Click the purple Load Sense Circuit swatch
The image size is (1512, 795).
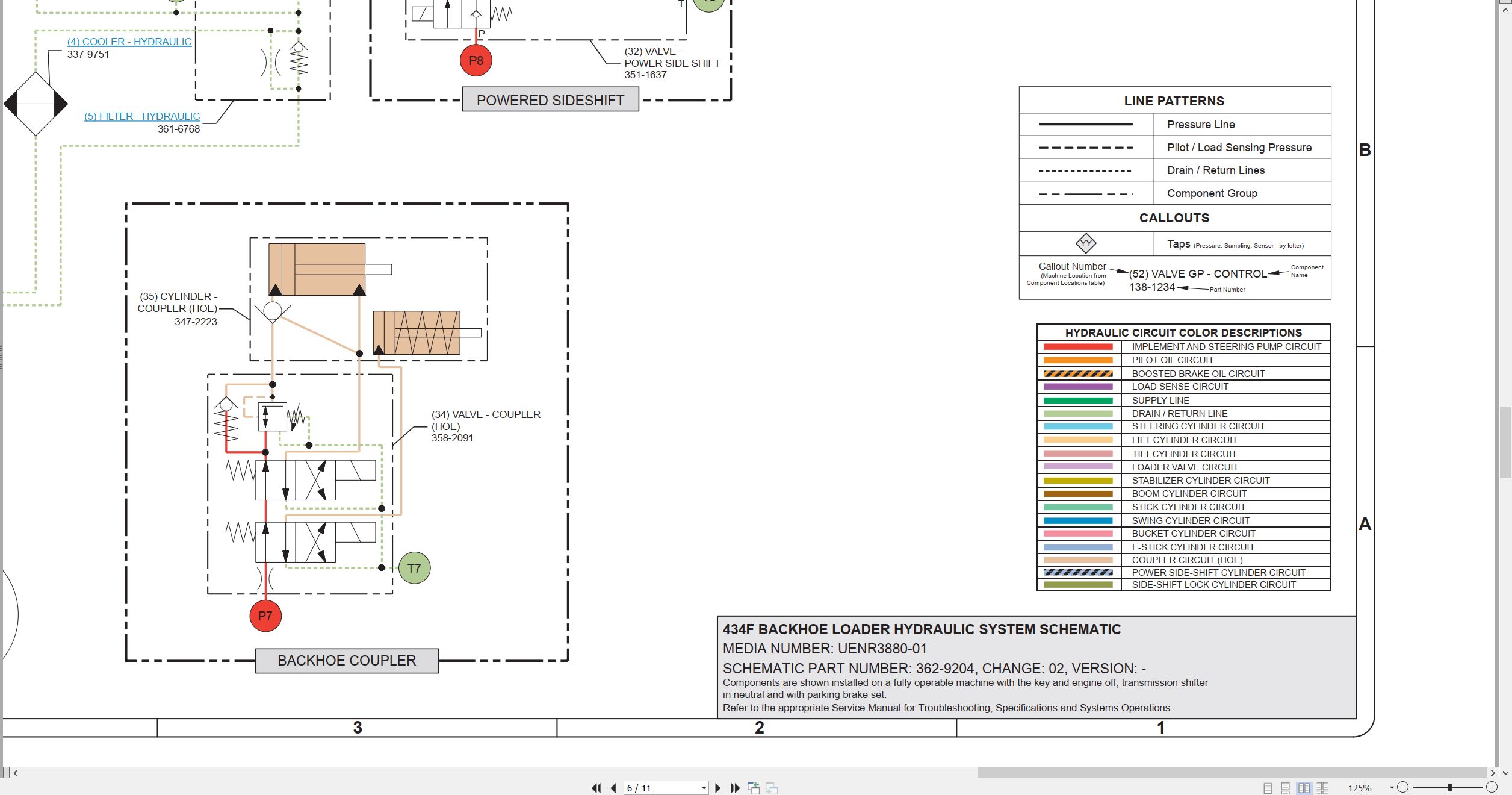(1078, 387)
